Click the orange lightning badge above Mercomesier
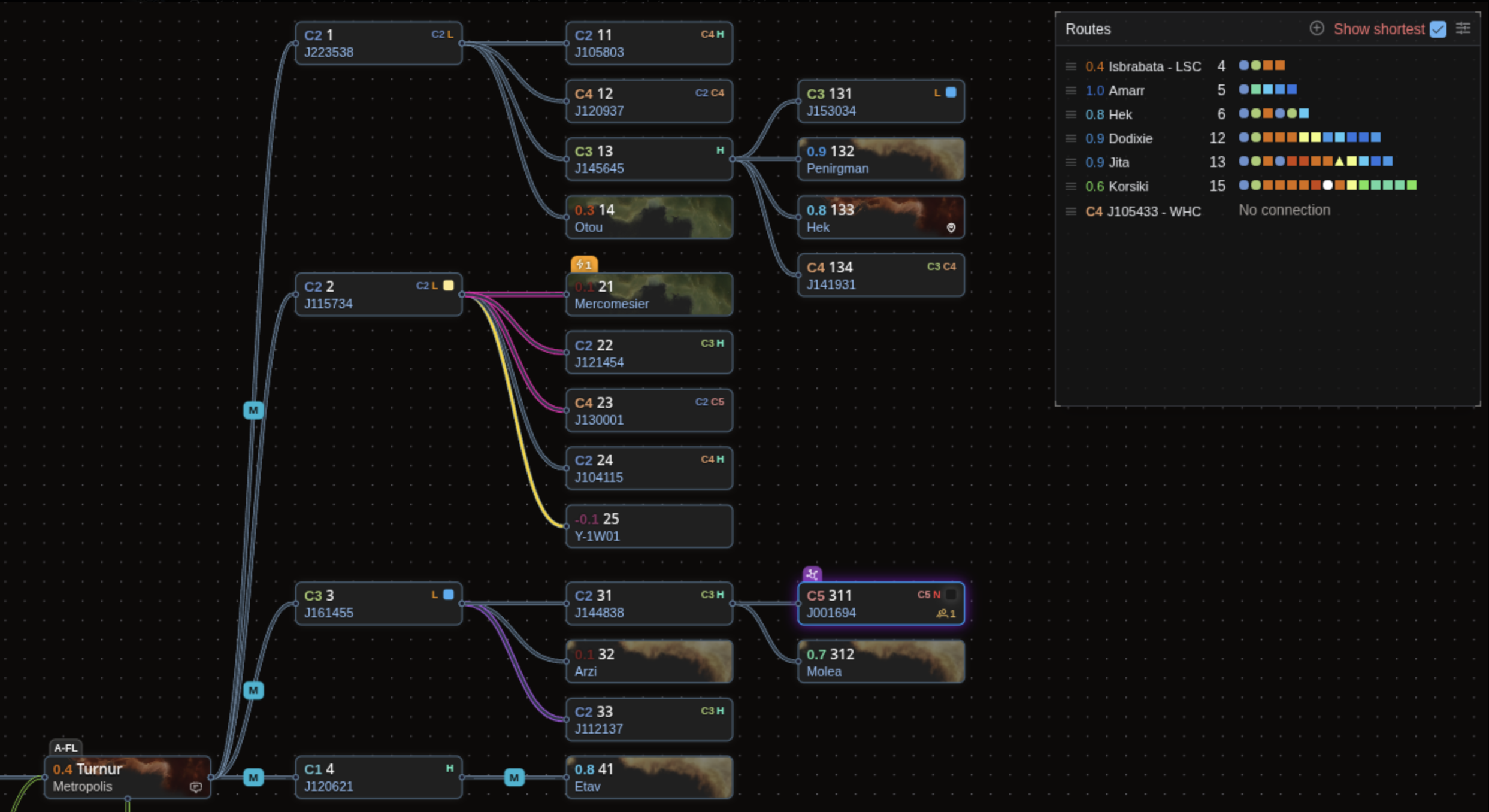The image size is (1489, 812). 584,264
